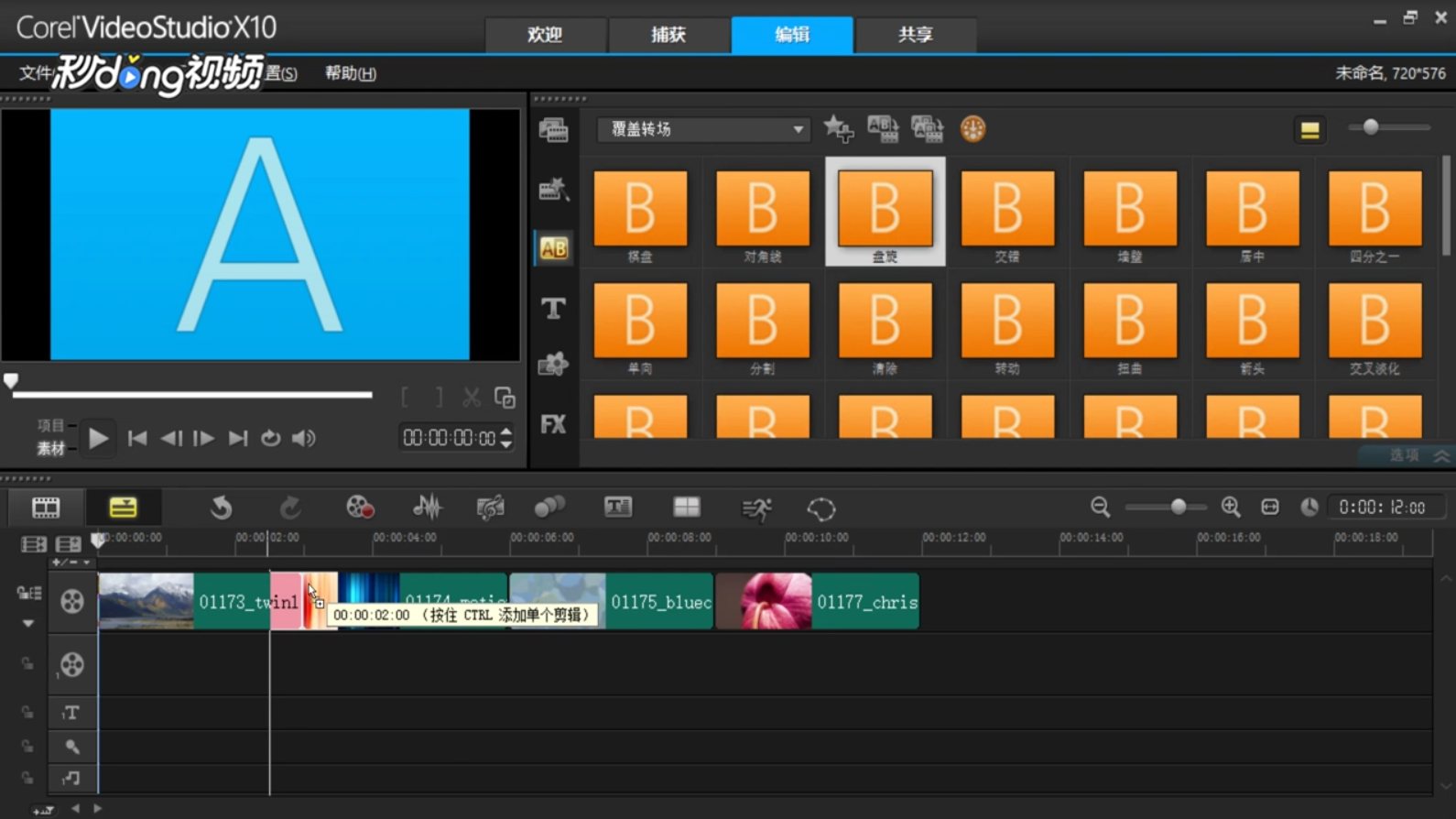The height and width of the screenshot is (819, 1456).
Task: Click the voice track microphone button
Action: (71, 747)
